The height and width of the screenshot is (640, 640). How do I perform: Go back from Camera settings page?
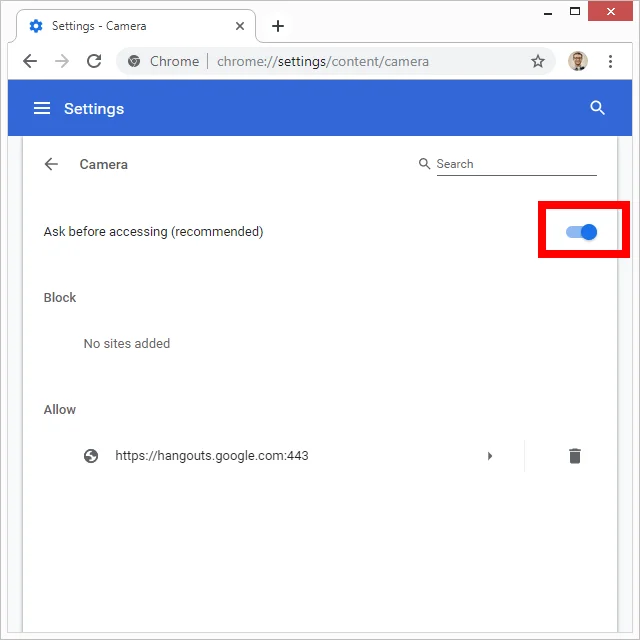pyautogui.click(x=51, y=164)
